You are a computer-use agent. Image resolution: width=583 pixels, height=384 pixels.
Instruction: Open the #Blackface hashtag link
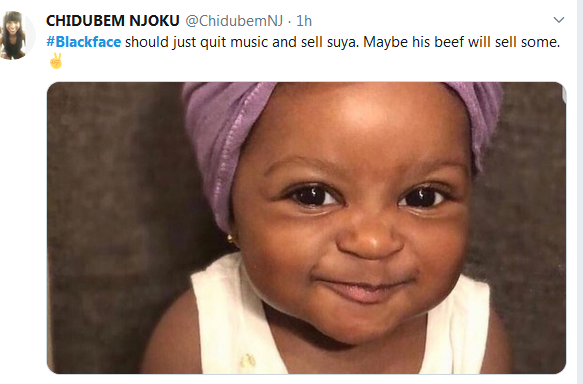pyautogui.click(x=84, y=42)
